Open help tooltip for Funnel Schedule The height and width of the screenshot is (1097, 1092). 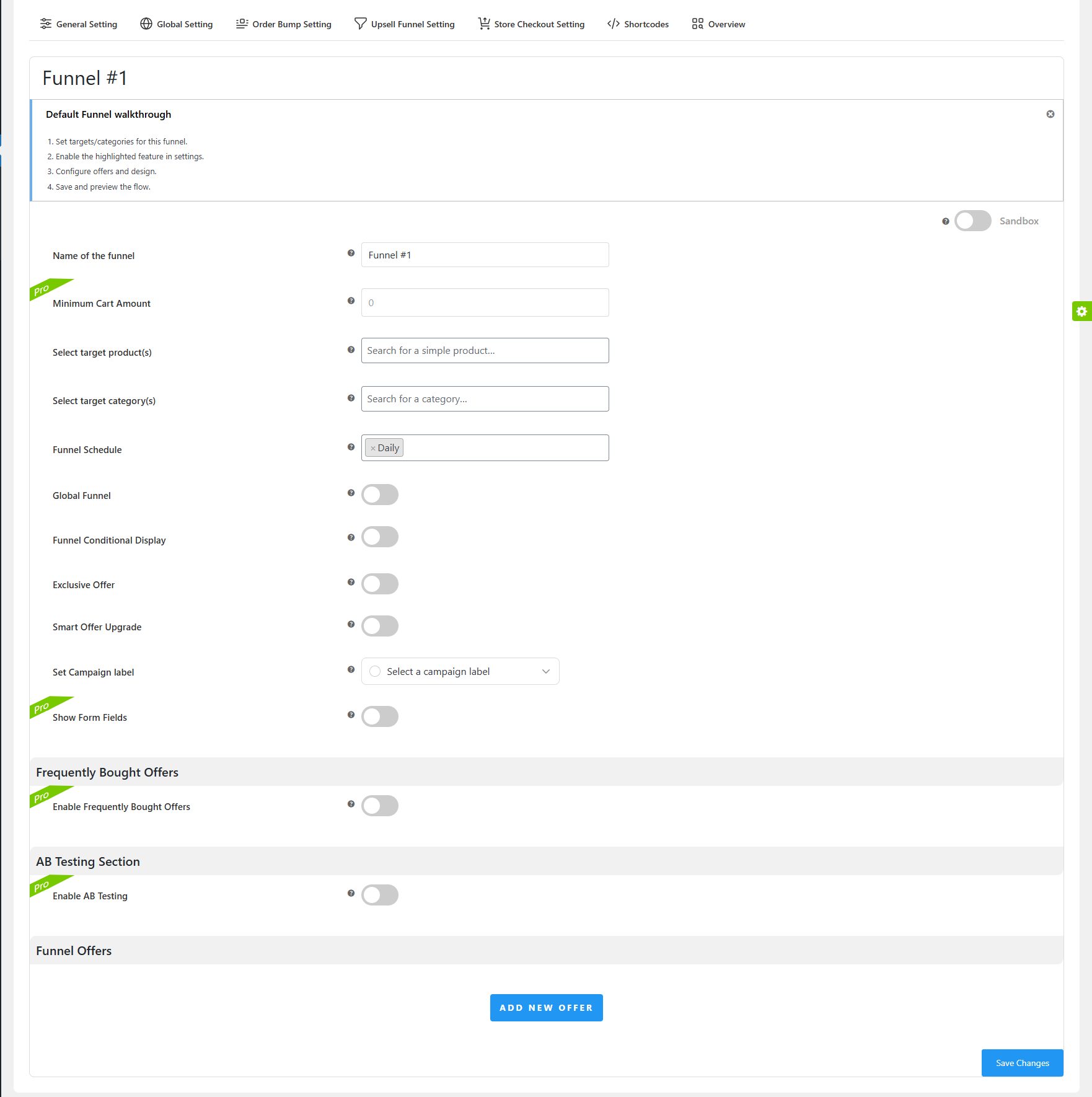tap(351, 447)
